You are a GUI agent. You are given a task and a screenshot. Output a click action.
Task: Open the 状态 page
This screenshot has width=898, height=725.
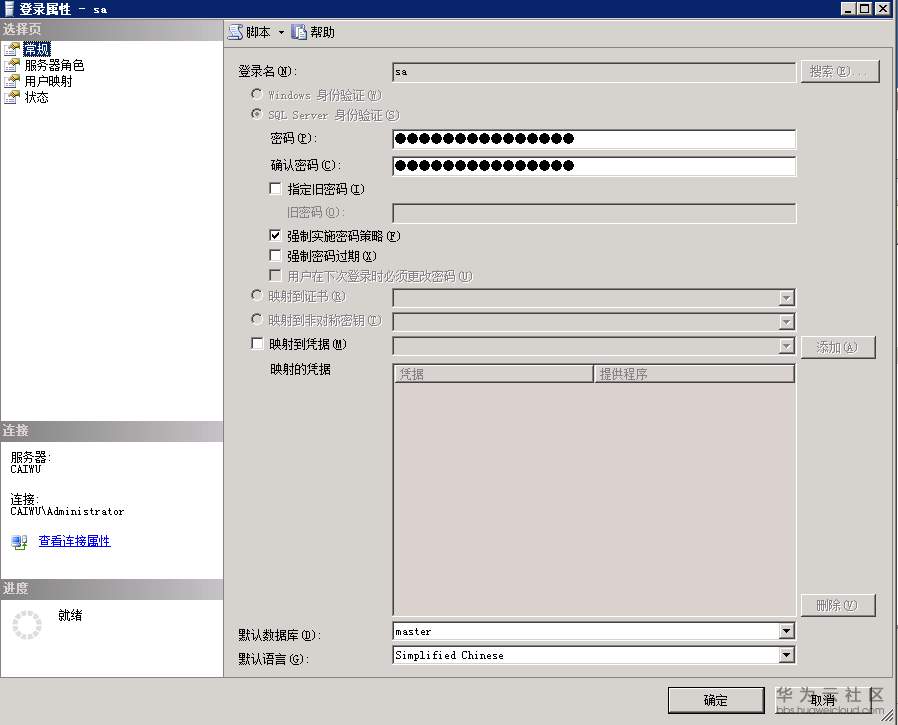click(x=37, y=97)
